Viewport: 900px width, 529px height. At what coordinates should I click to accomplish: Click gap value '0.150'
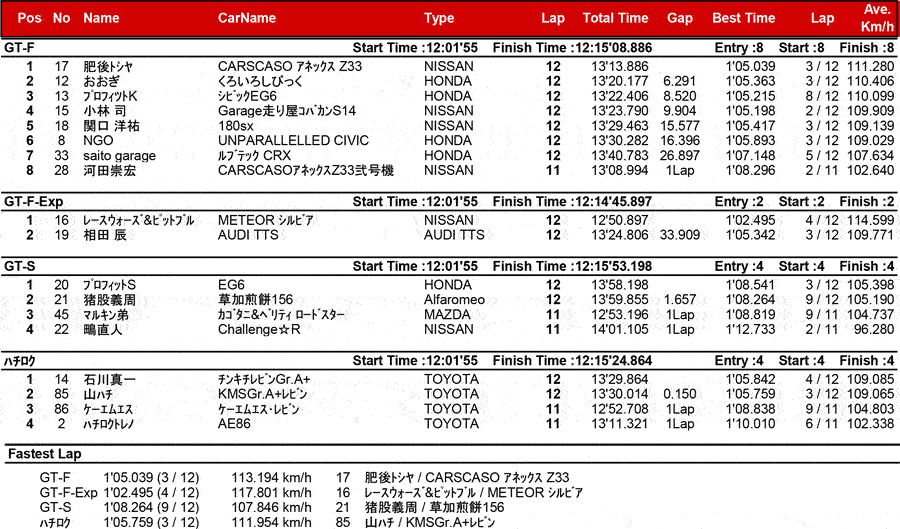[x=680, y=394]
